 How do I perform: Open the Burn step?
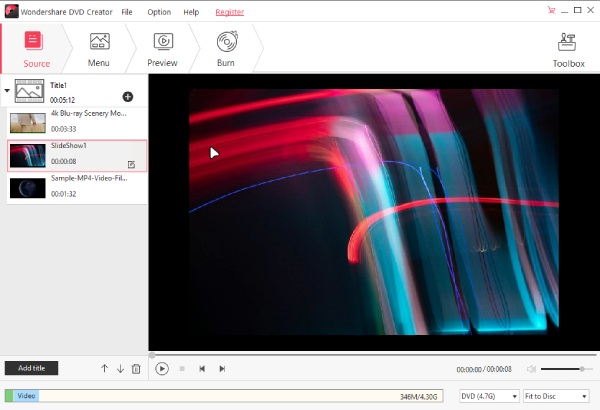pos(227,49)
